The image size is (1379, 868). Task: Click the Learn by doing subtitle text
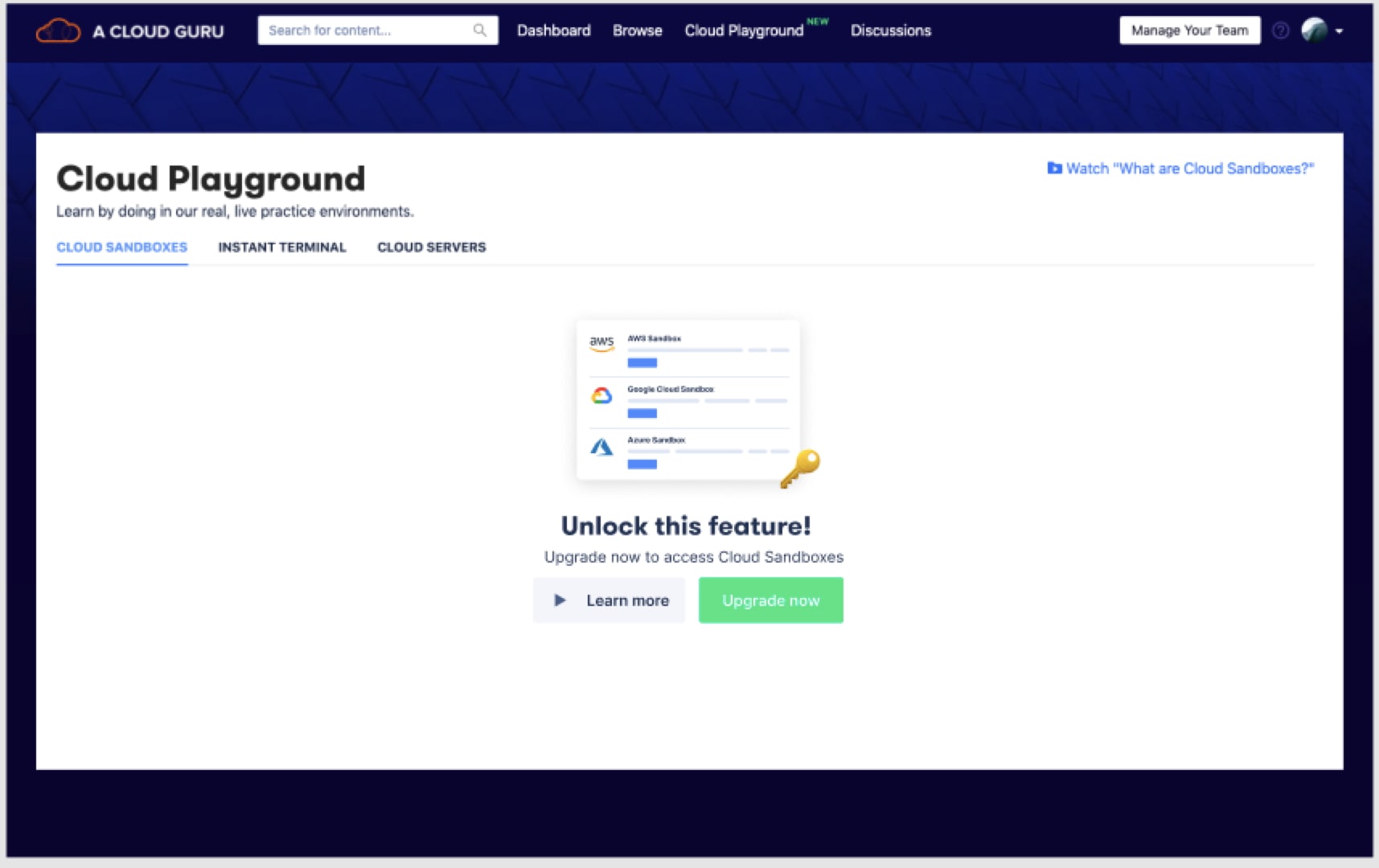tap(235, 211)
